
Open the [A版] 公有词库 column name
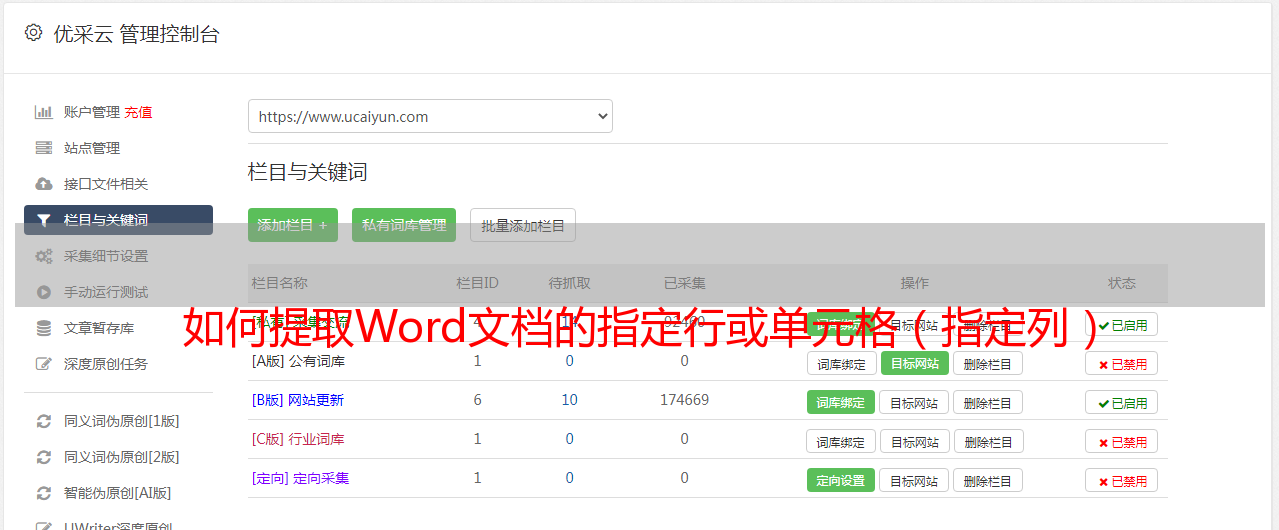click(x=298, y=360)
